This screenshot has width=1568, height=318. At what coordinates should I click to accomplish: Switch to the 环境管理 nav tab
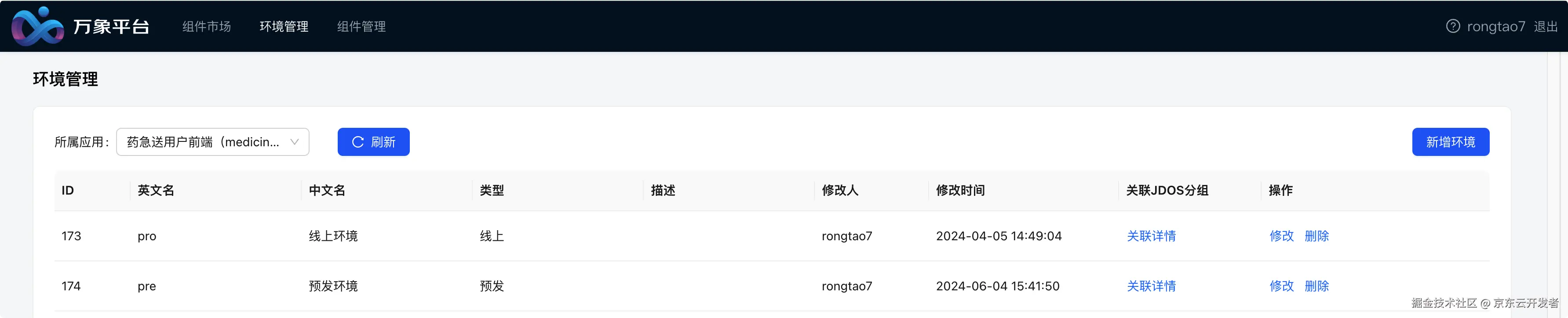pos(284,26)
